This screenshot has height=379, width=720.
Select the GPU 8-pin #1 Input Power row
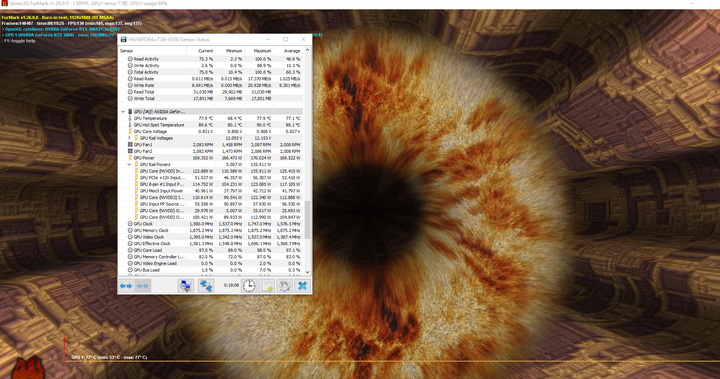click(211, 184)
